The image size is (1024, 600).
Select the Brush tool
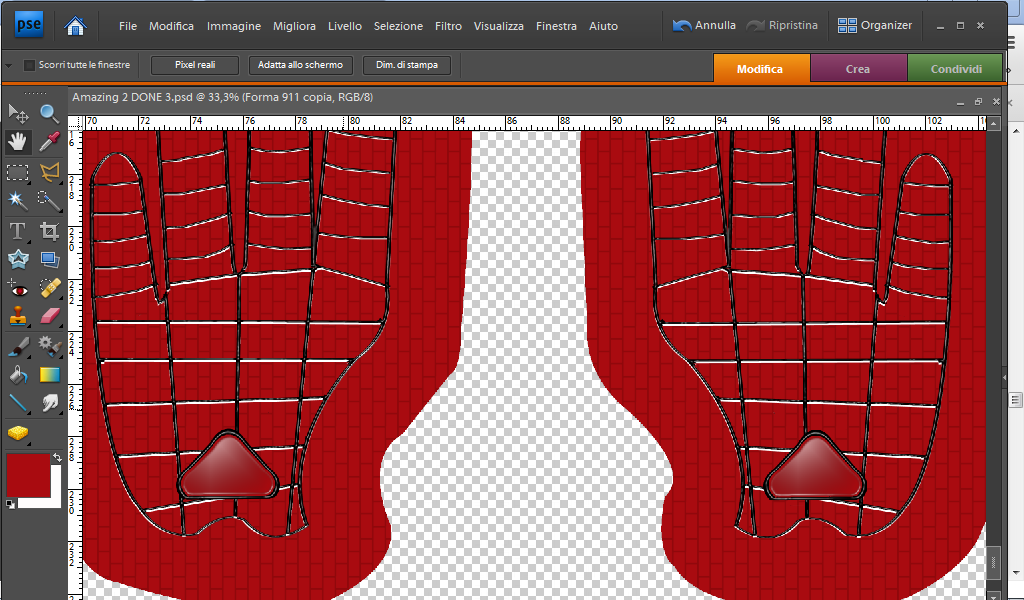point(18,346)
